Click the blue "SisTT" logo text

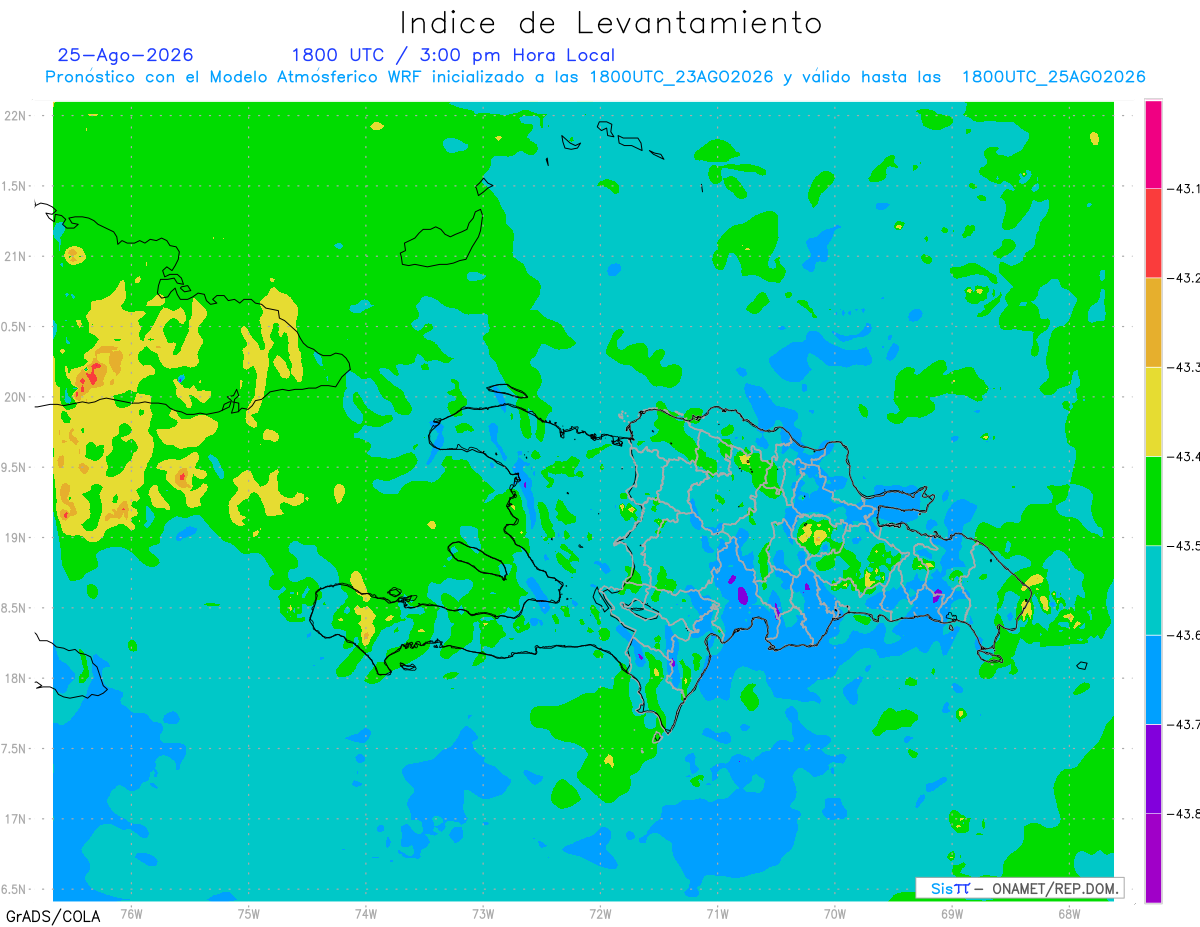[x=950, y=888]
